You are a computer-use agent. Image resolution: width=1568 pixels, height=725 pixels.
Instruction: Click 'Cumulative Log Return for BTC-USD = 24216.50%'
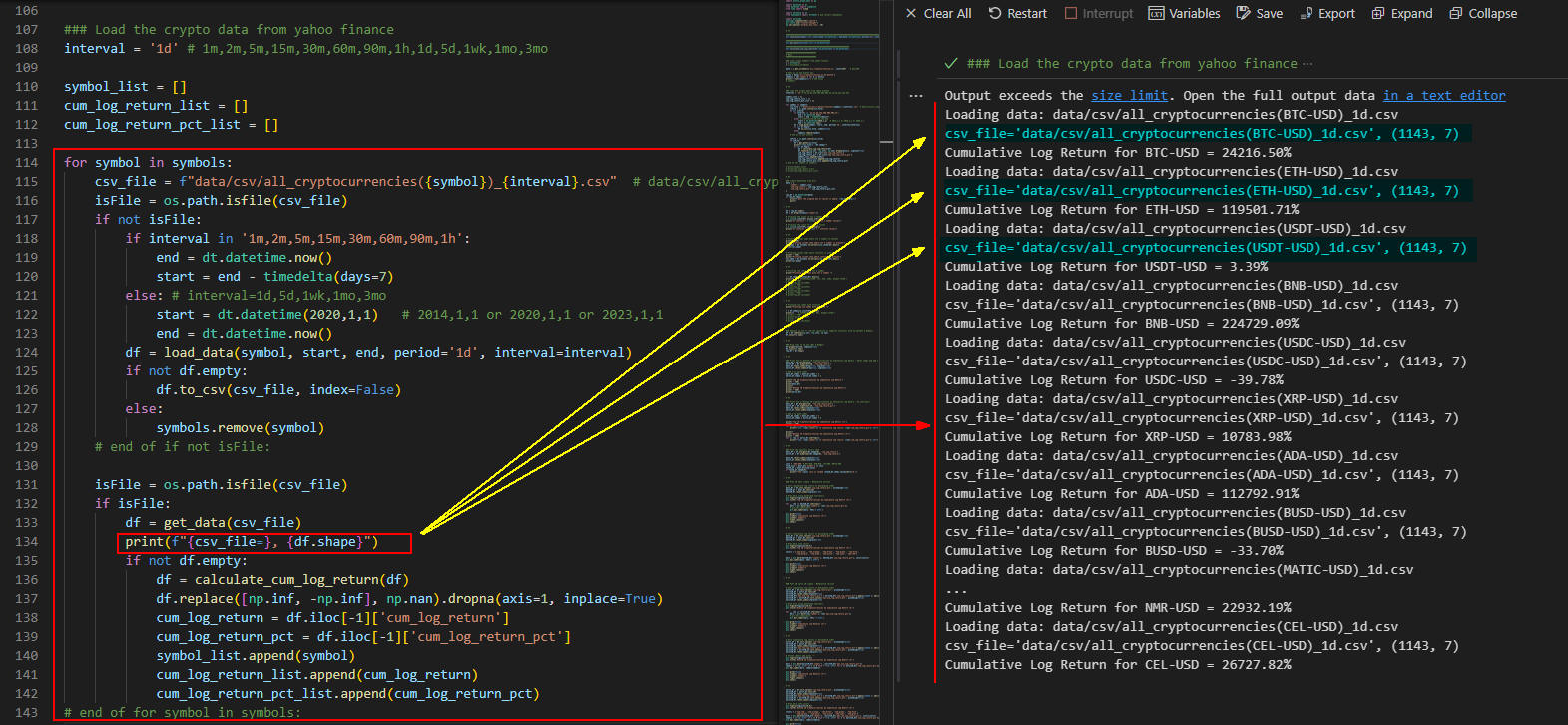point(1118,152)
